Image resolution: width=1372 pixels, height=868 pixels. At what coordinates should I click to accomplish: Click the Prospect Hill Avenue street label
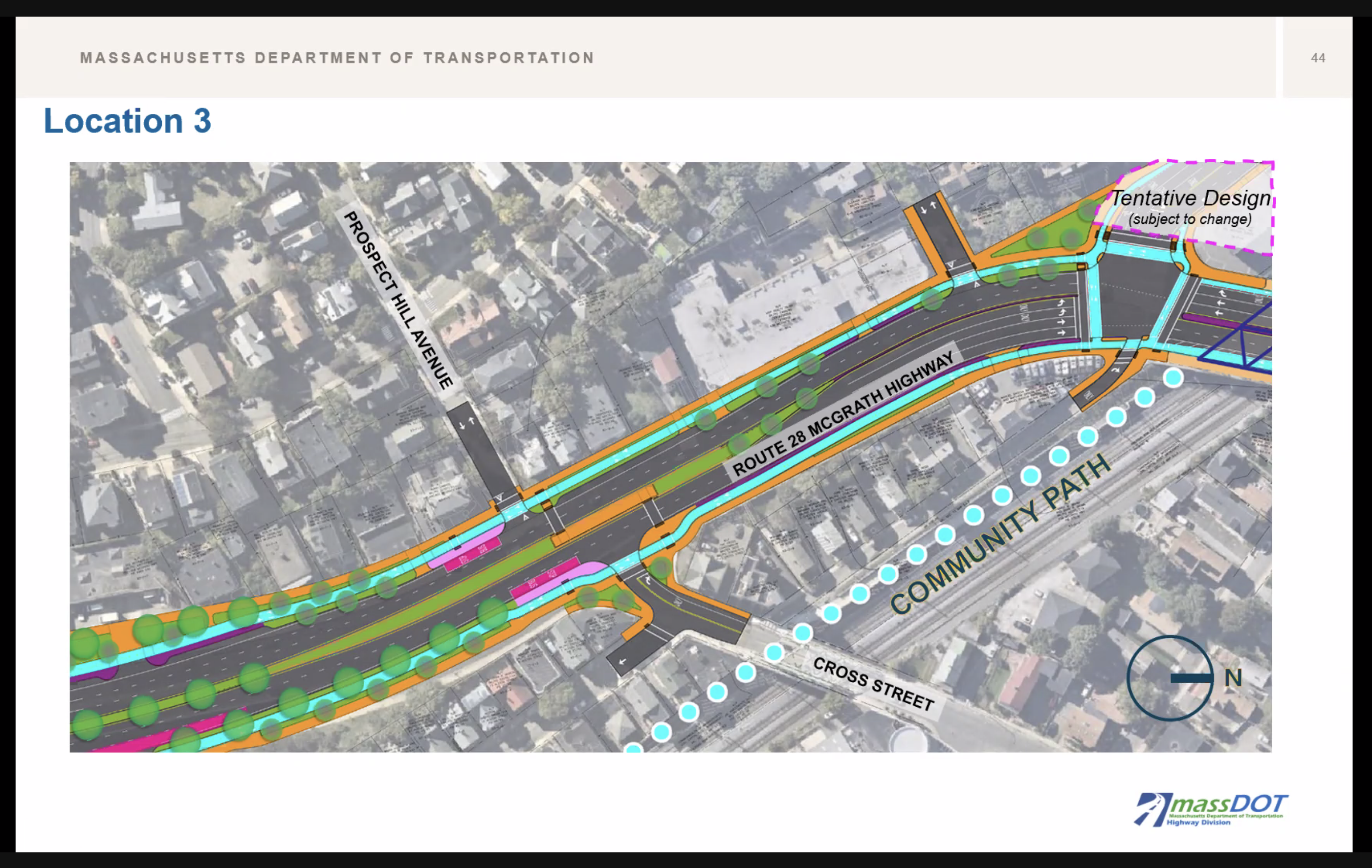398,300
